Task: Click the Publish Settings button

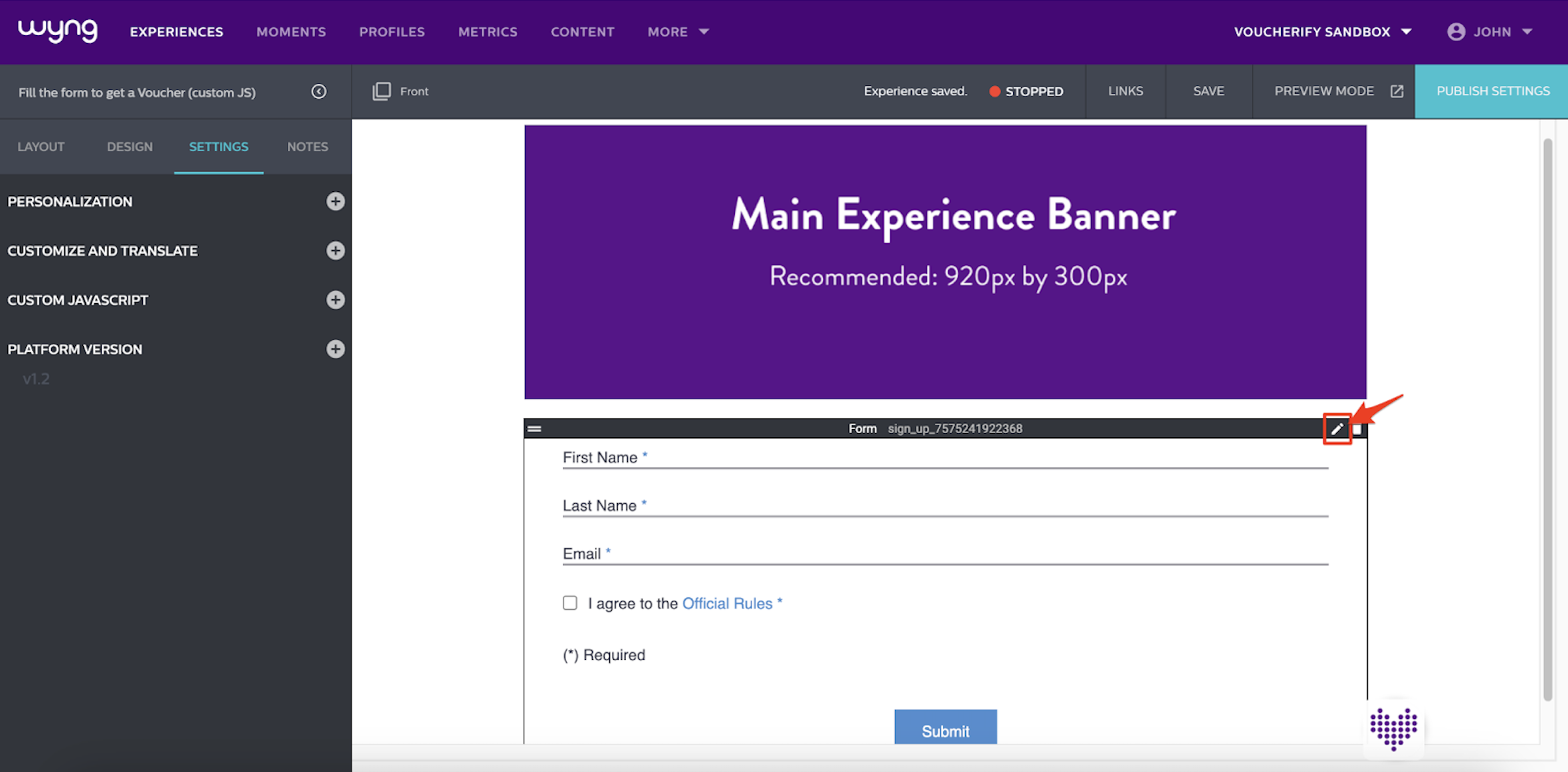Action: 1492,91
